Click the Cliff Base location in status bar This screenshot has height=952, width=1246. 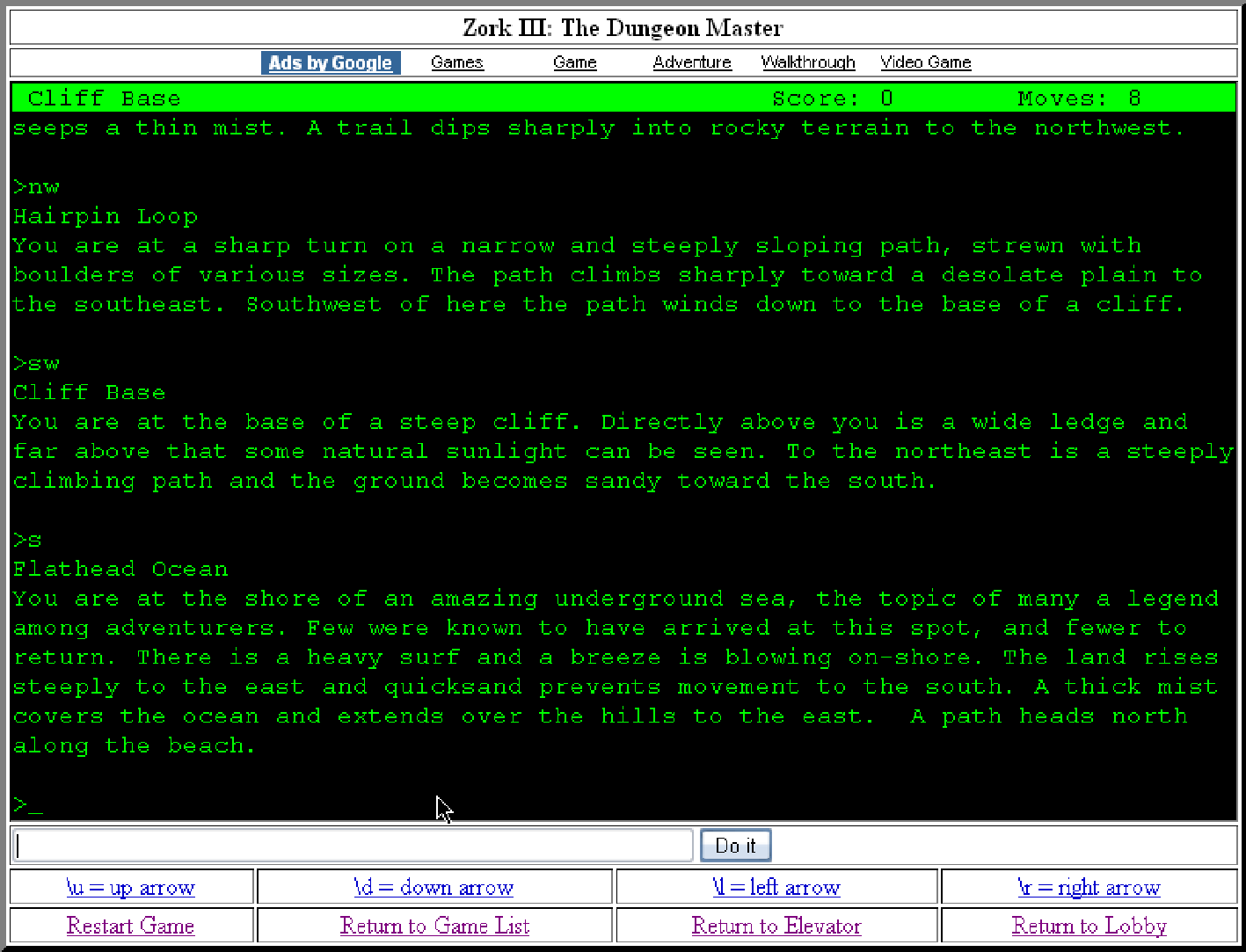click(x=104, y=98)
